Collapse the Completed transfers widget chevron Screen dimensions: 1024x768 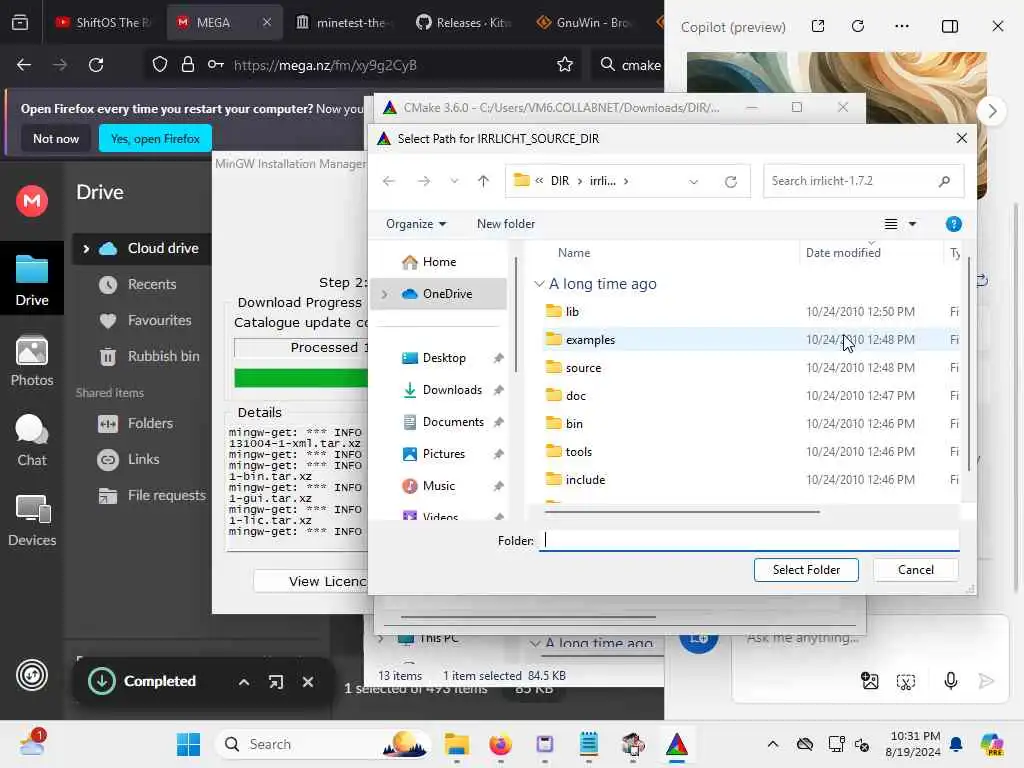point(244,682)
